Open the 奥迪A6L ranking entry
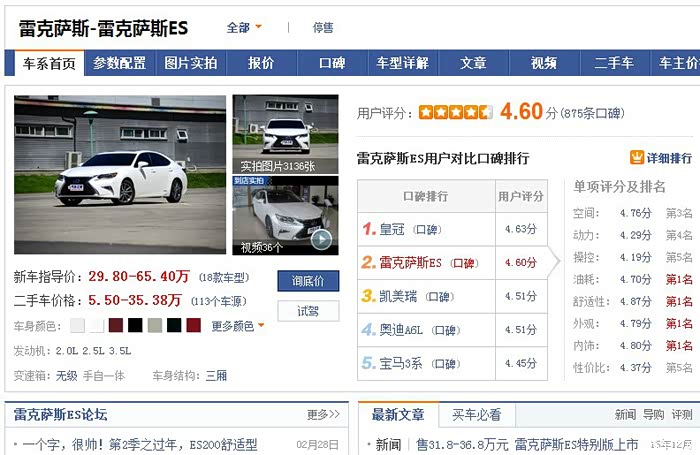The width and height of the screenshot is (700, 455). (401, 330)
